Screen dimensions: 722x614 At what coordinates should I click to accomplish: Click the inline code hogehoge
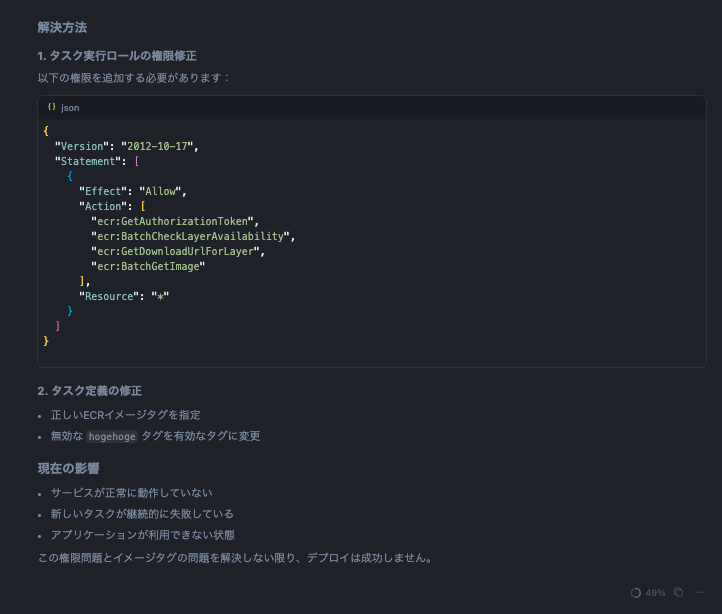click(112, 437)
